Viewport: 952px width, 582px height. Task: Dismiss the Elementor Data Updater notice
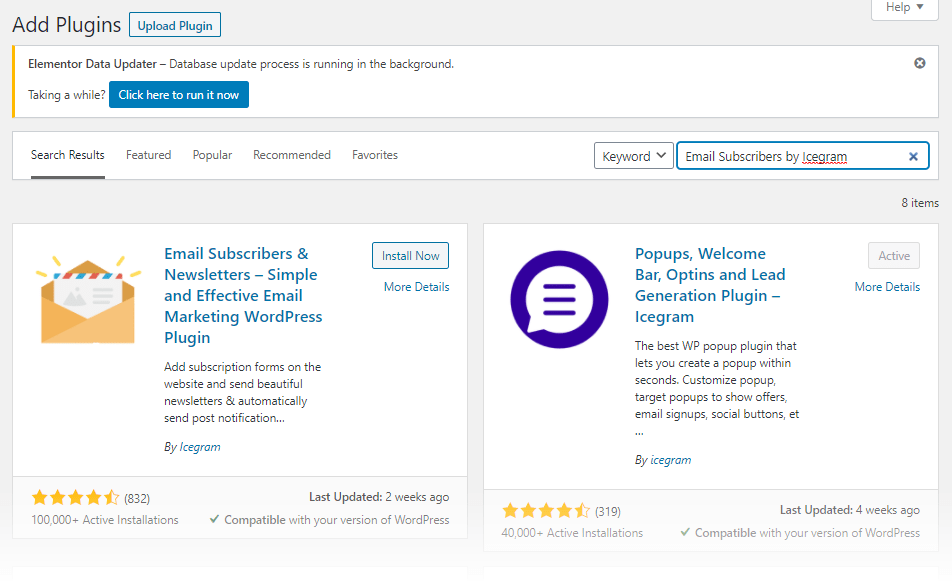coord(920,63)
